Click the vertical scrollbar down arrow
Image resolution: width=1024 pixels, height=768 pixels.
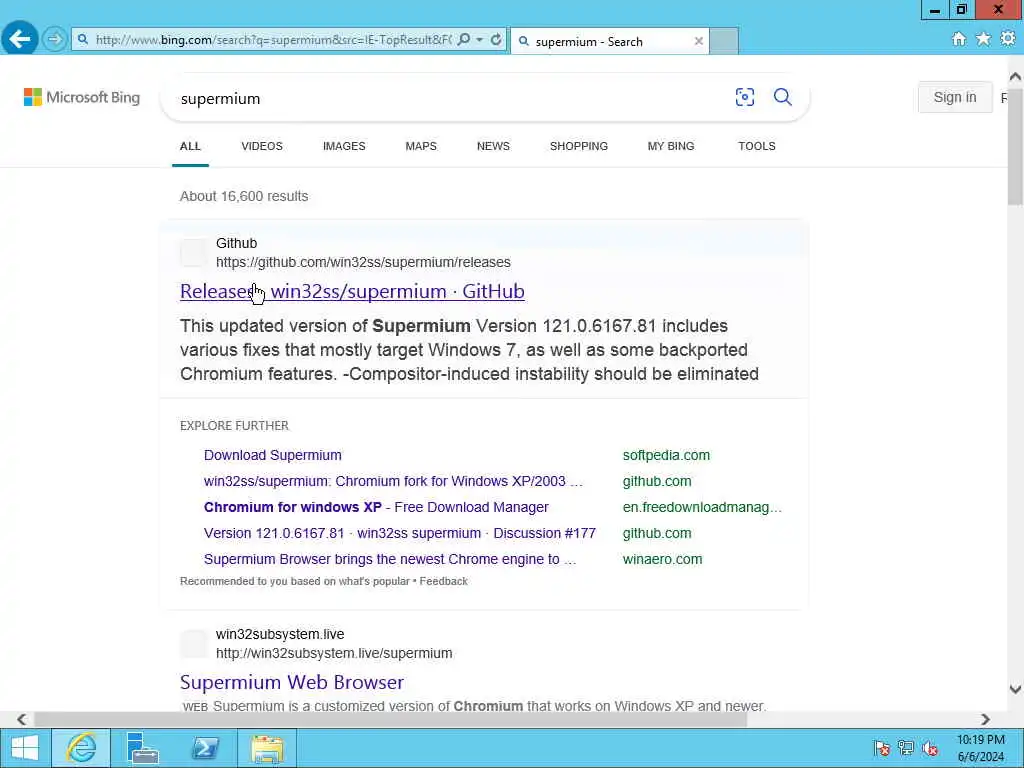(1015, 689)
